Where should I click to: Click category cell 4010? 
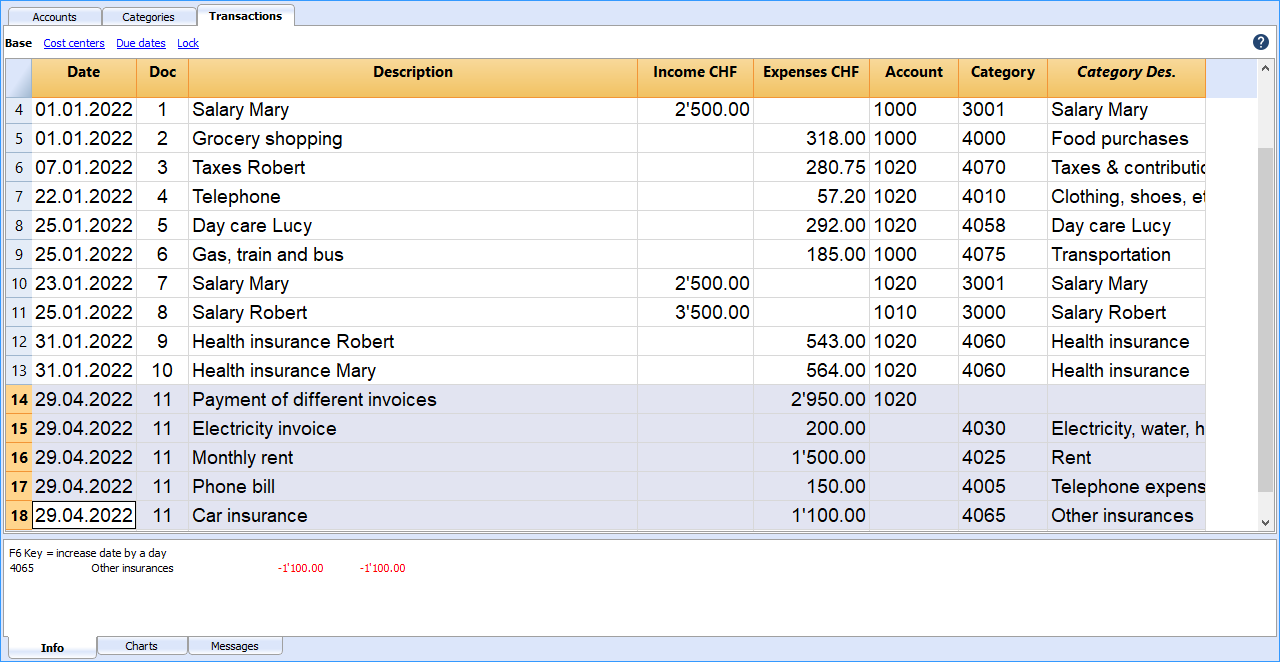pos(1003,197)
